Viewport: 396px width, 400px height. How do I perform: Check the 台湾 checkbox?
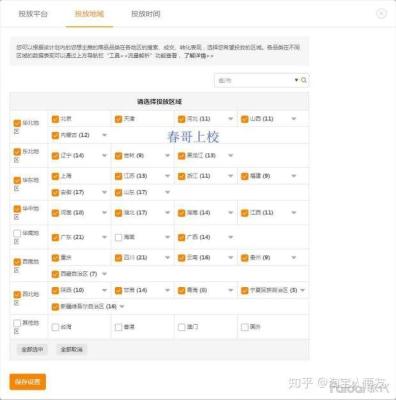point(55,327)
